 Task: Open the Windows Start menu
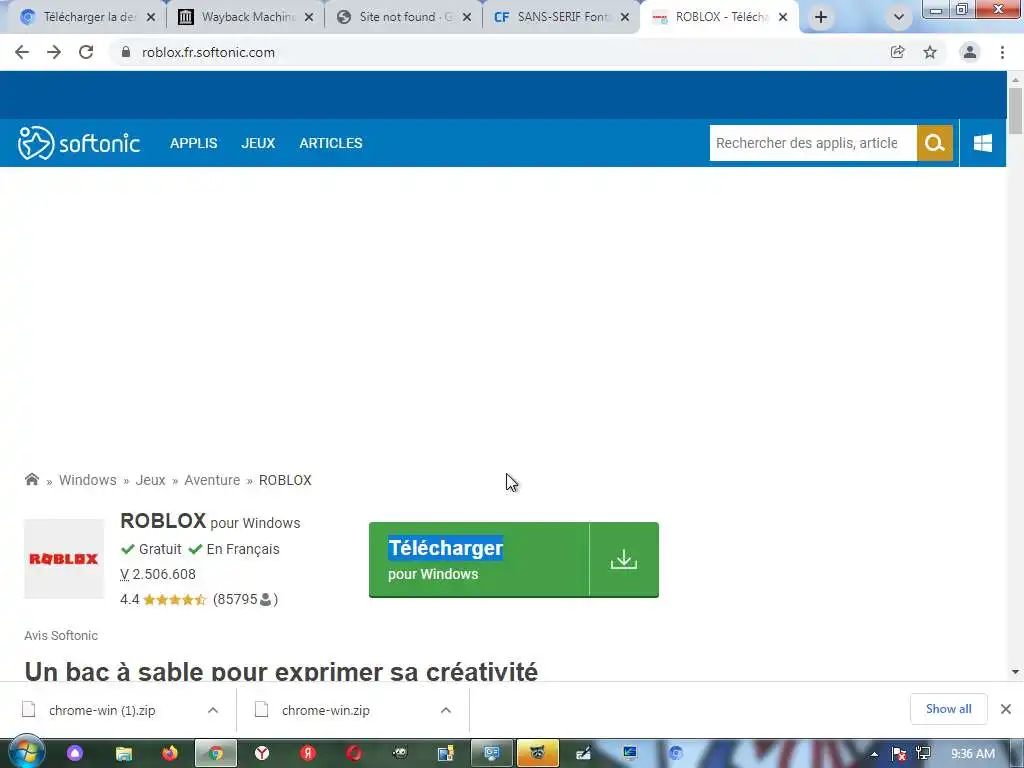click(25, 753)
